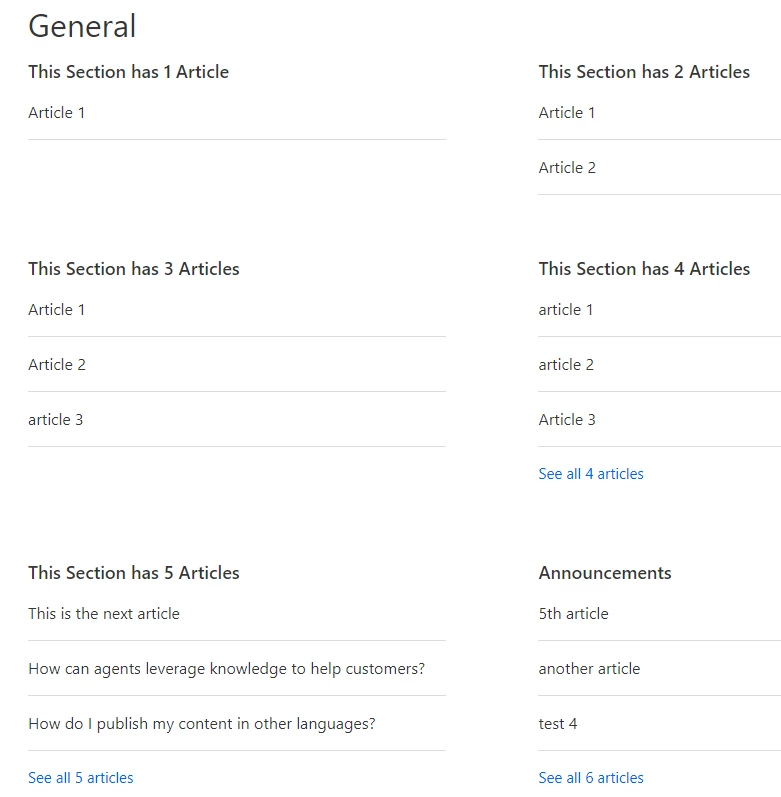781x797 pixels.
Task: Open '5th article' under Announcements
Action: click(x=573, y=614)
